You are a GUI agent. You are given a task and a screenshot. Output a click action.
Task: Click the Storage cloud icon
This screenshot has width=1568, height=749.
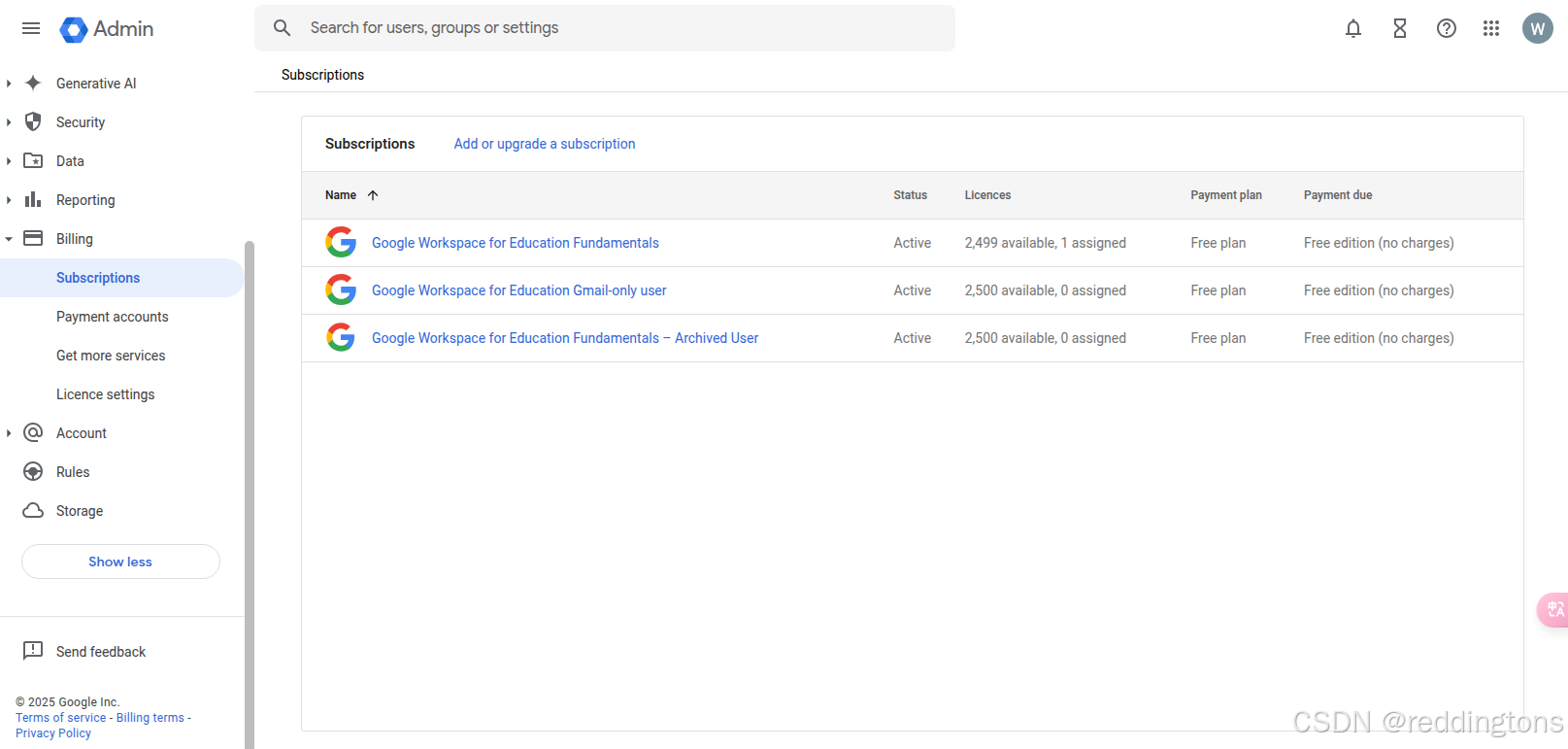pyautogui.click(x=33, y=511)
